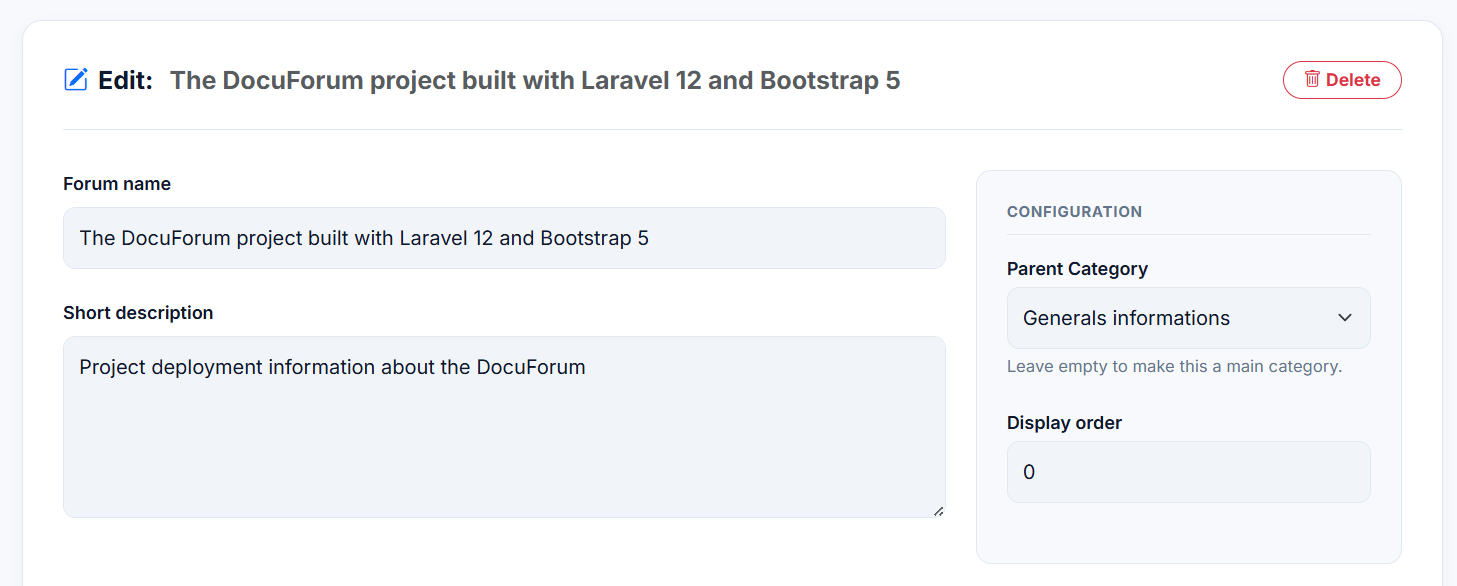Click the Parent Category label
This screenshot has height=586, width=1457.
pyautogui.click(x=1077, y=269)
